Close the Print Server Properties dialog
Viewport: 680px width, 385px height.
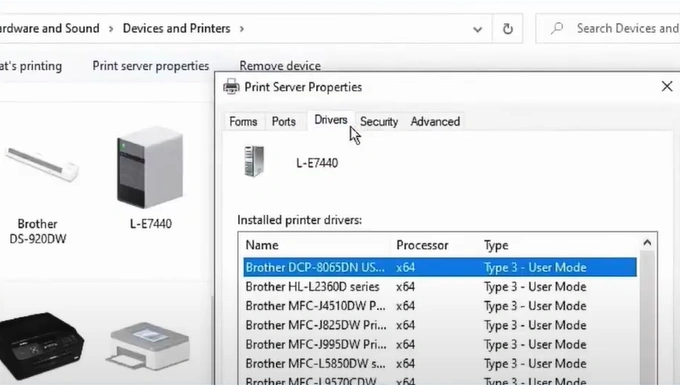click(x=667, y=86)
